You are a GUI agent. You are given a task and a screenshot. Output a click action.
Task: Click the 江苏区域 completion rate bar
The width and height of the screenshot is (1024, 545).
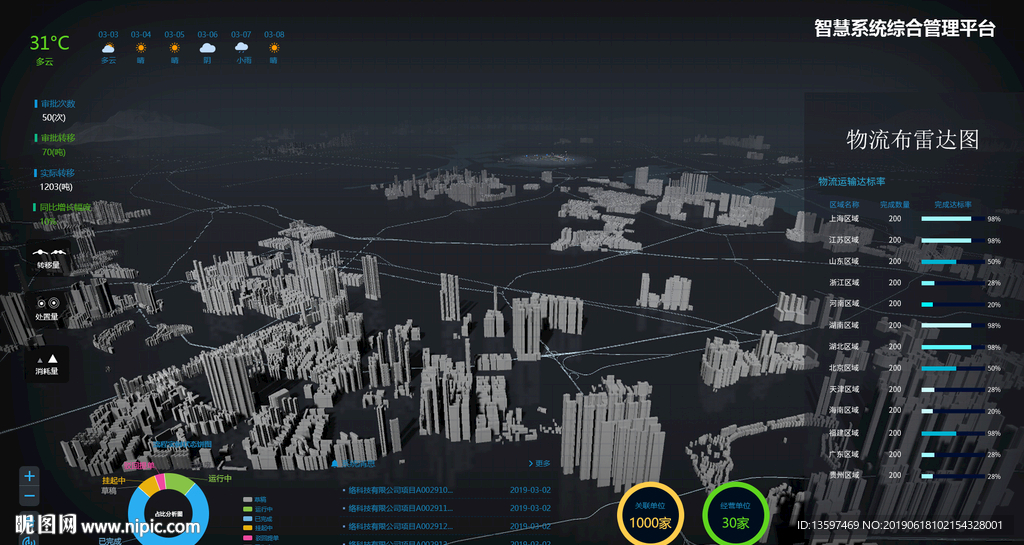[x=953, y=240]
